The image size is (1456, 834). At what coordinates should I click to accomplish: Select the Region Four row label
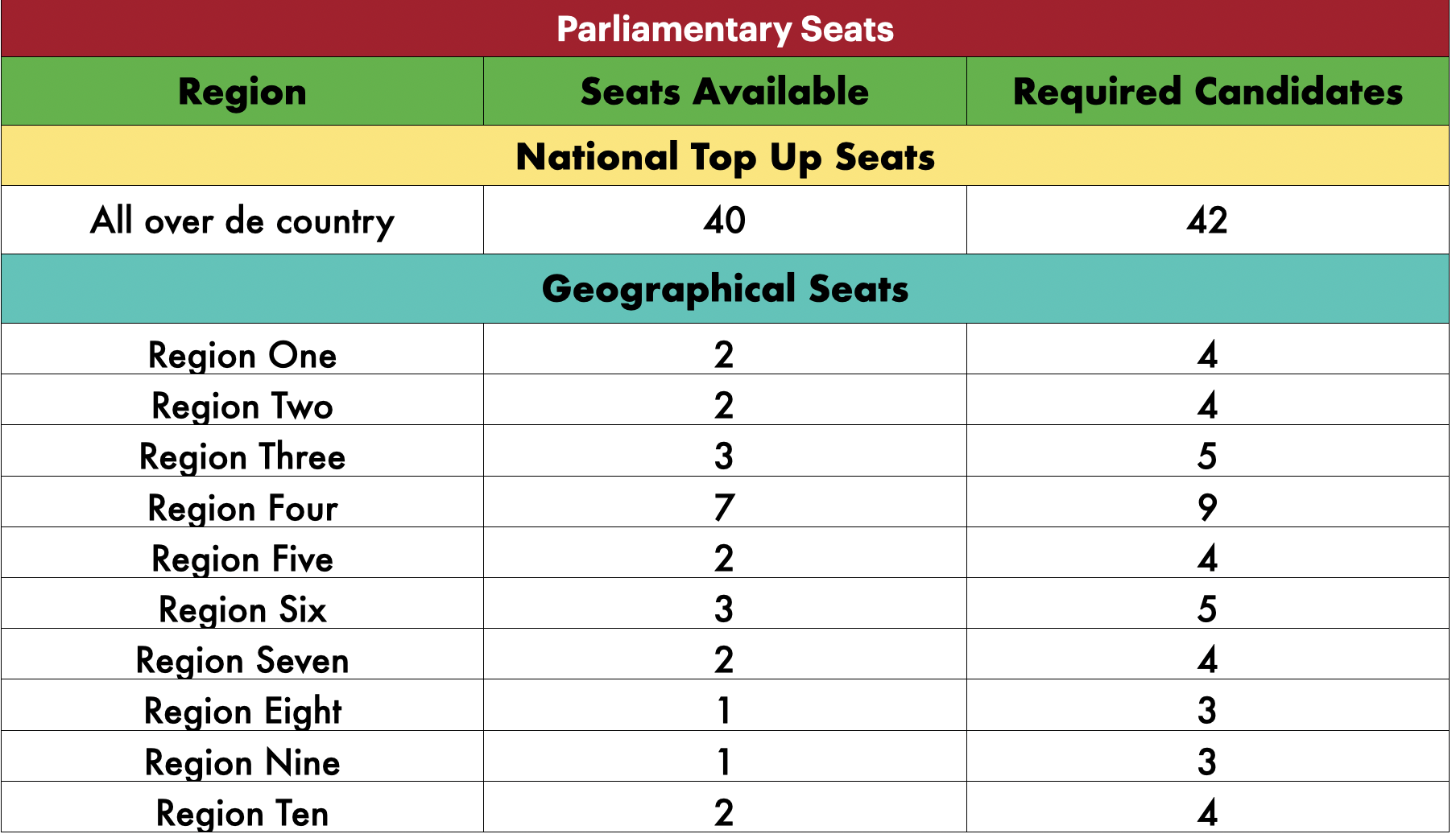click(242, 508)
